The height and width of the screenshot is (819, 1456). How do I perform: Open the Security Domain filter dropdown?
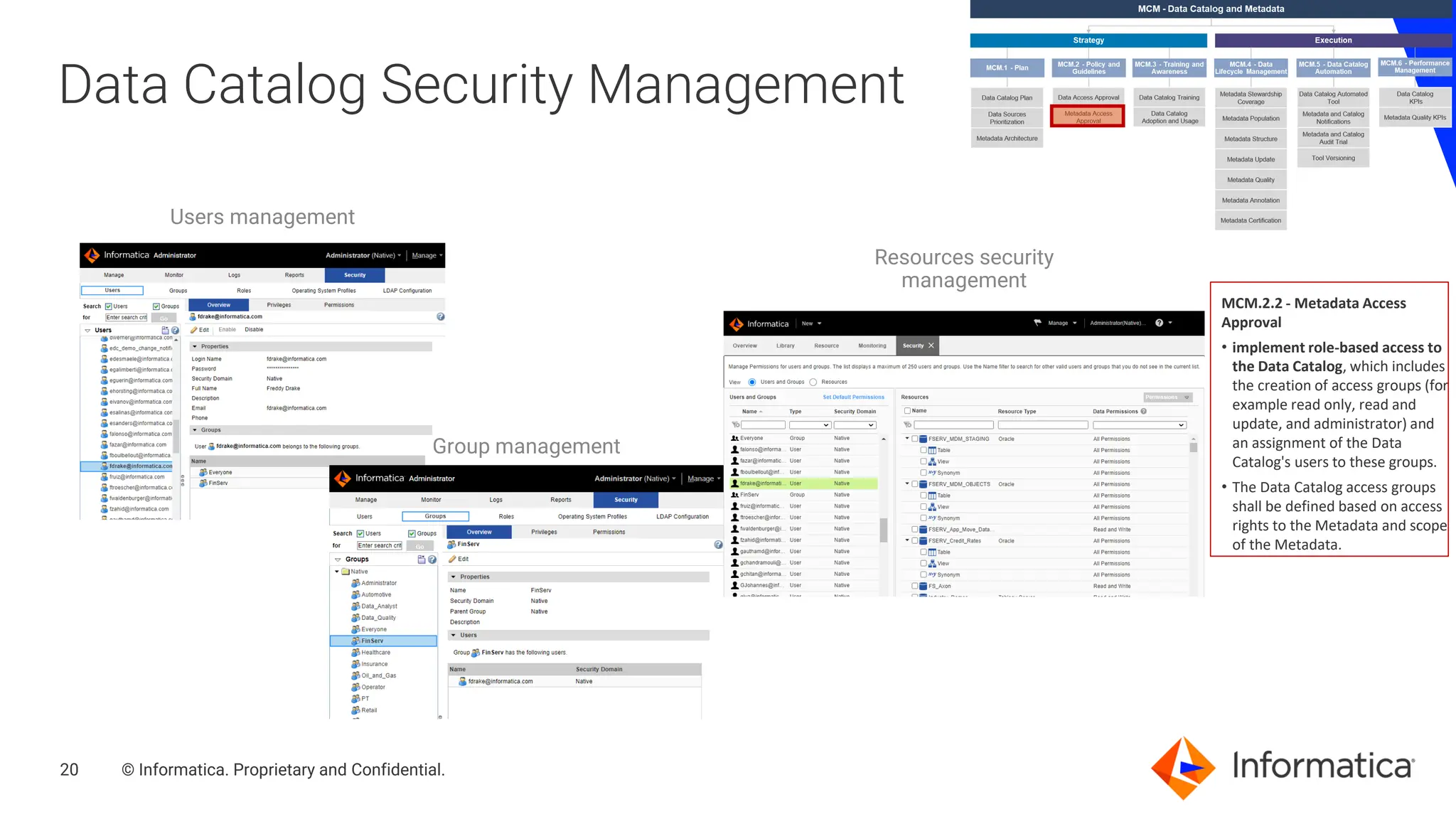pyautogui.click(x=855, y=425)
